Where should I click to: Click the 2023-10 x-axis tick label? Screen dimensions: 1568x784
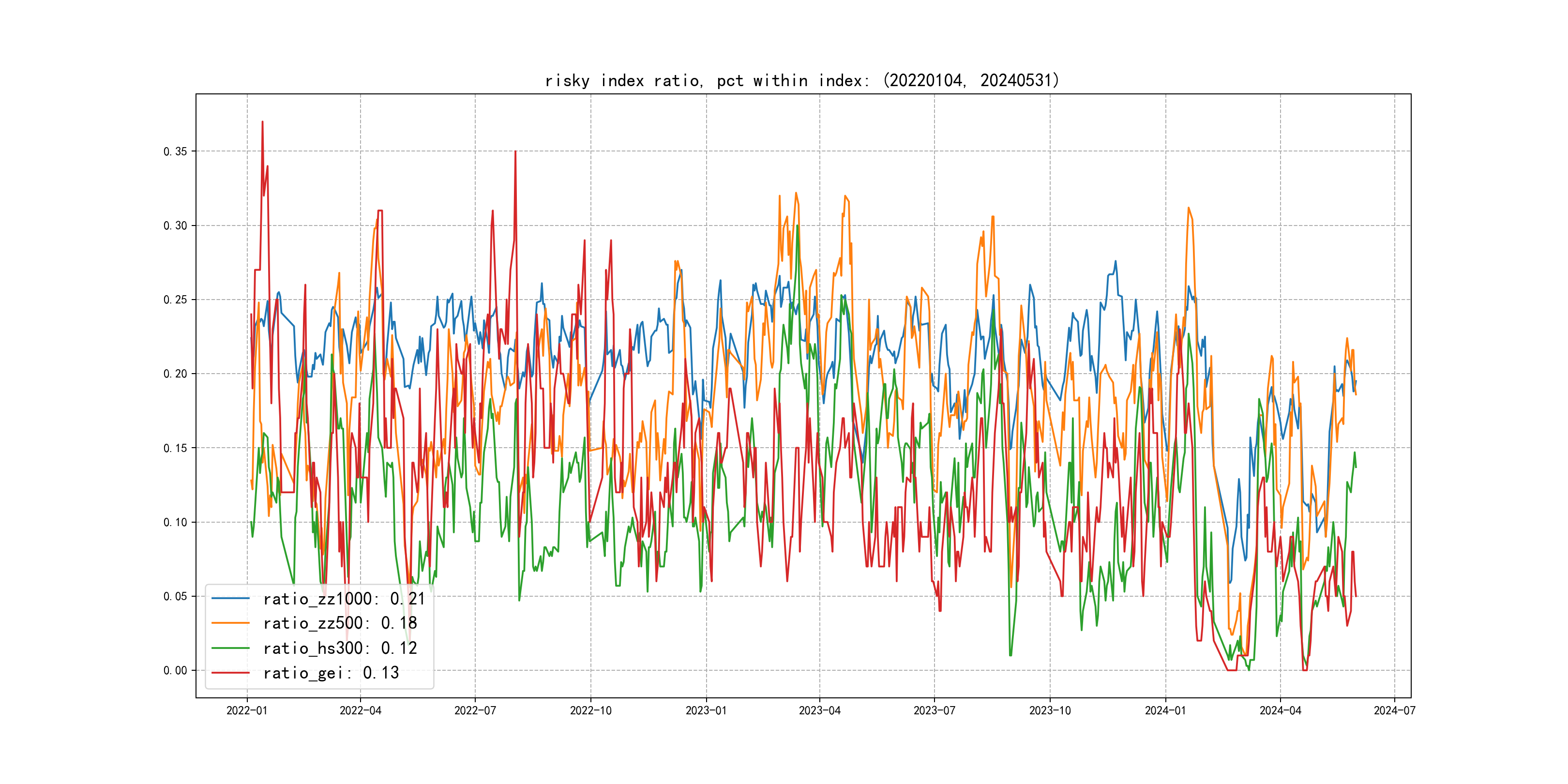(1049, 711)
